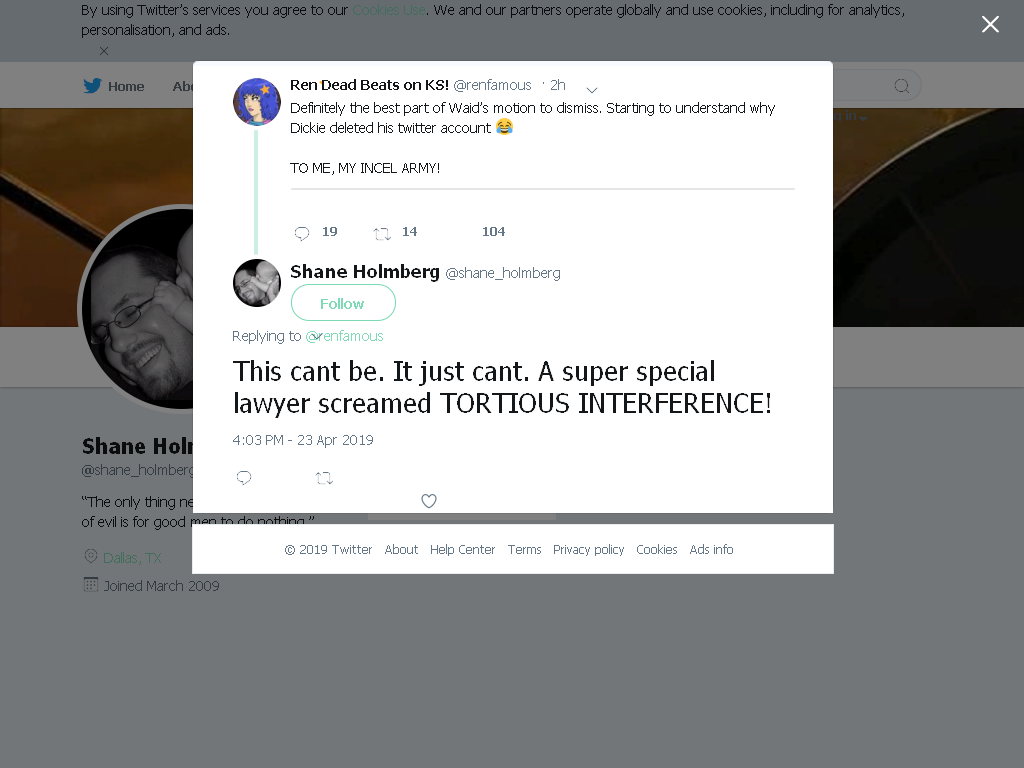Open the Terms footer link
The image size is (1024, 768).
524,550
